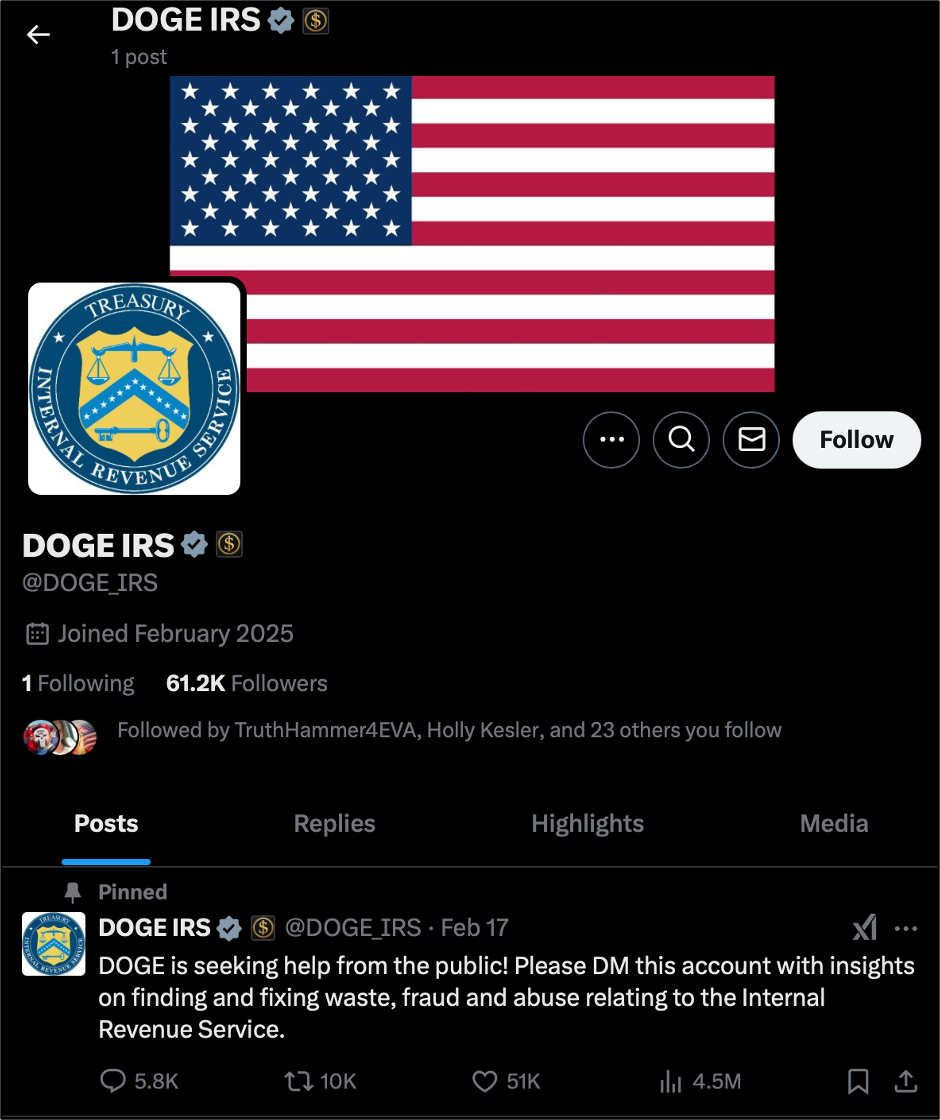
Task: Reply to the pinned post via comment icon
Action: tap(113, 1081)
